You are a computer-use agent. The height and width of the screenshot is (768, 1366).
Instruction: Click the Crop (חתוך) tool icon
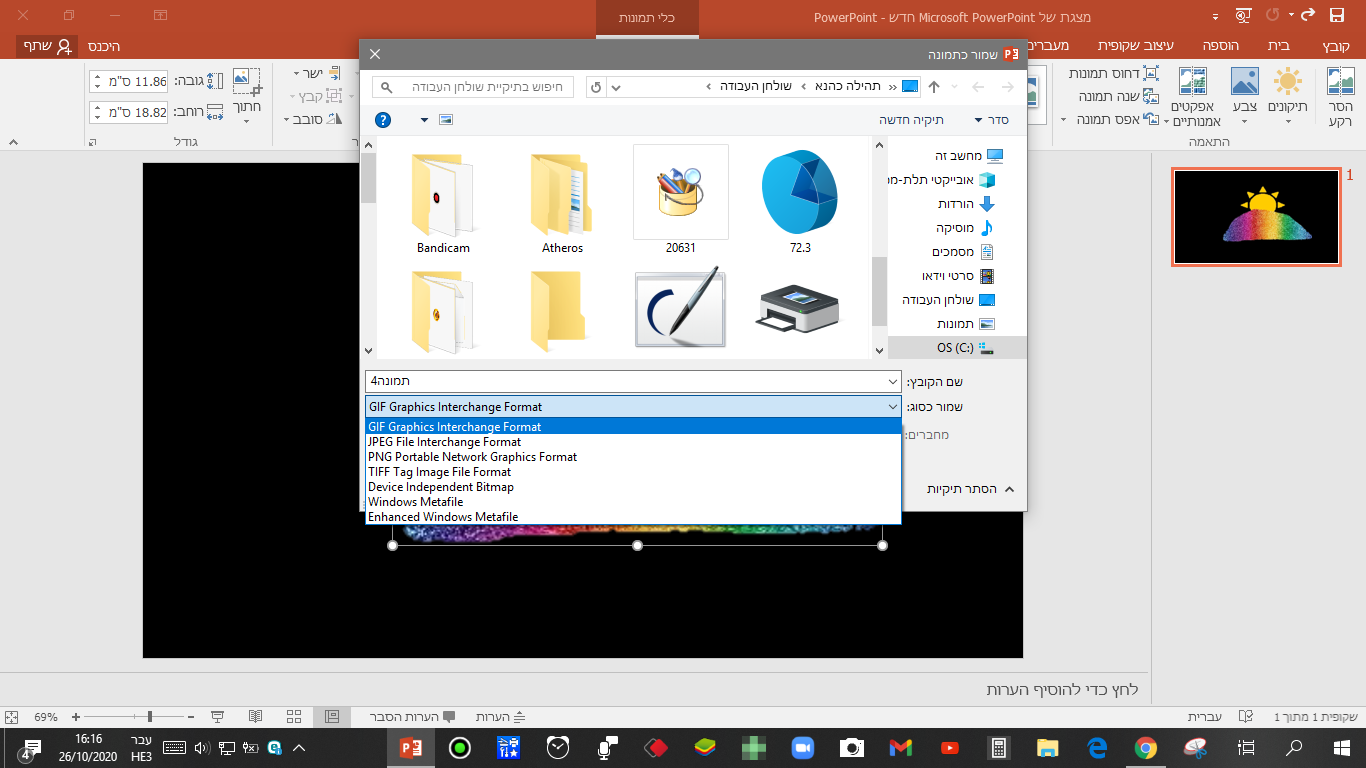click(246, 82)
